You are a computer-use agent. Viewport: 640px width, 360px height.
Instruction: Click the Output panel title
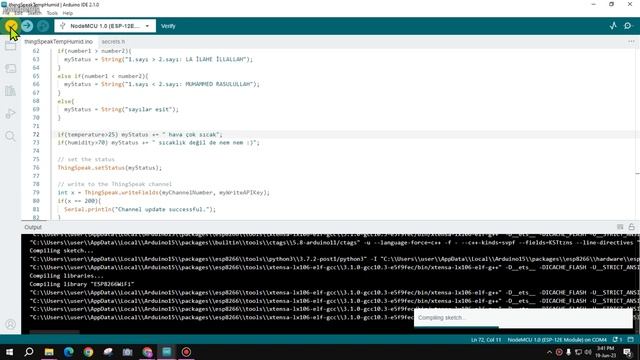tap(33, 227)
